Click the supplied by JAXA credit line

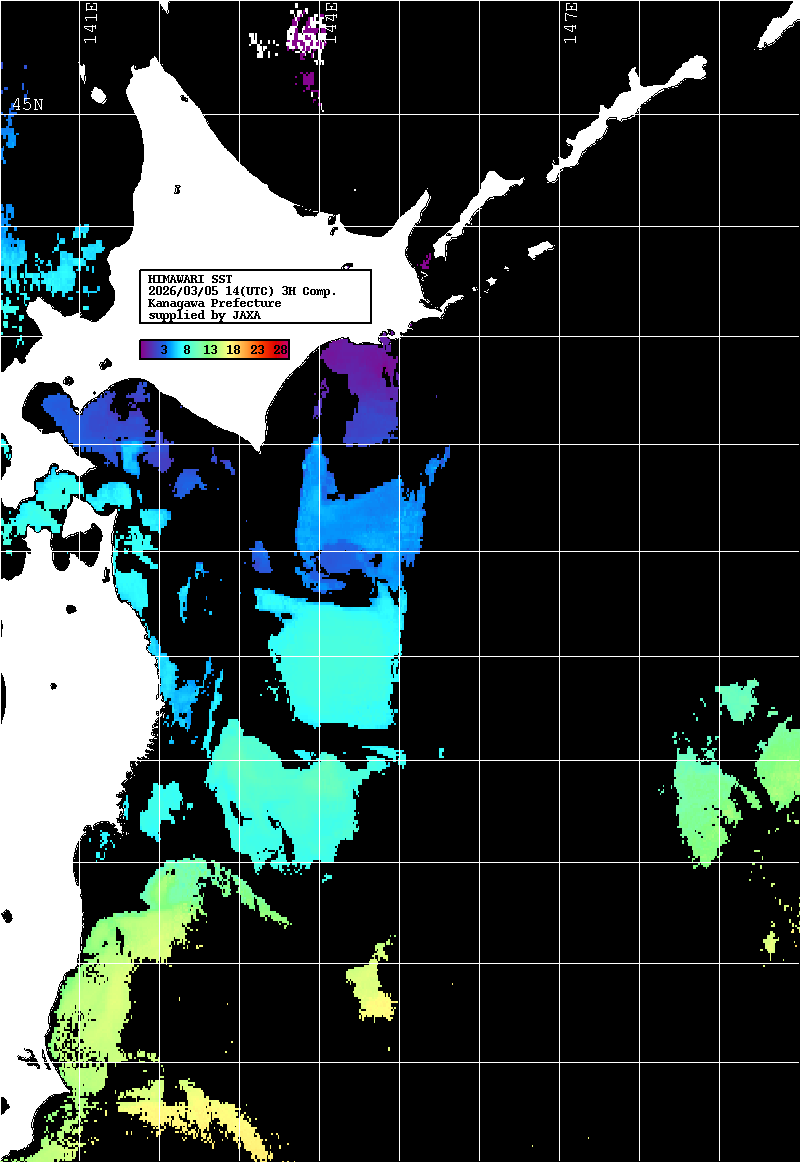(x=204, y=315)
